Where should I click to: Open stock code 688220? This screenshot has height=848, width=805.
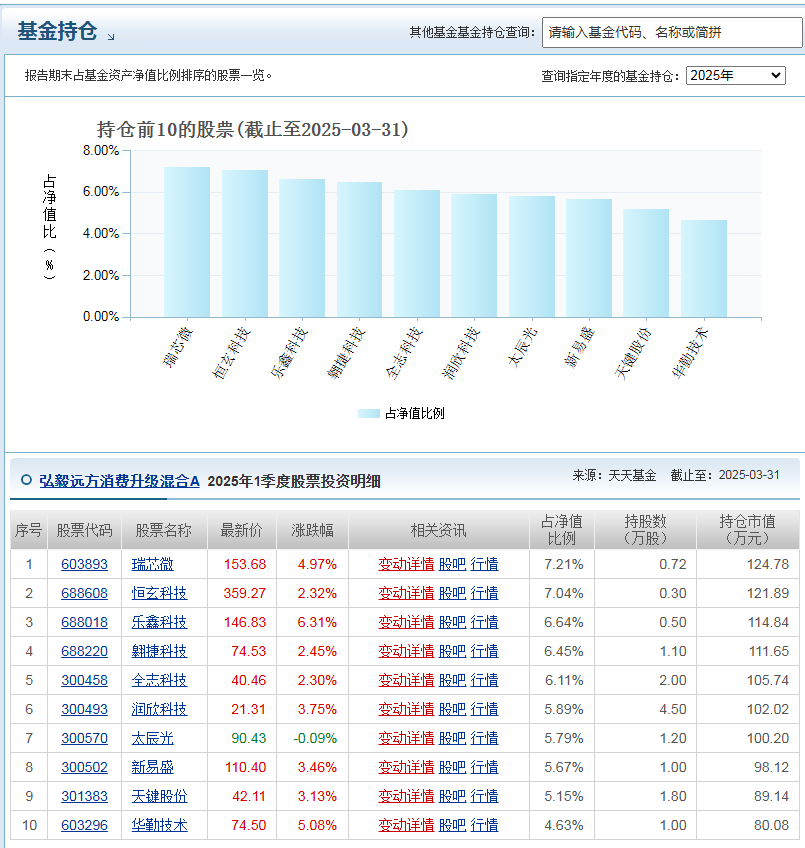pyautogui.click(x=84, y=651)
